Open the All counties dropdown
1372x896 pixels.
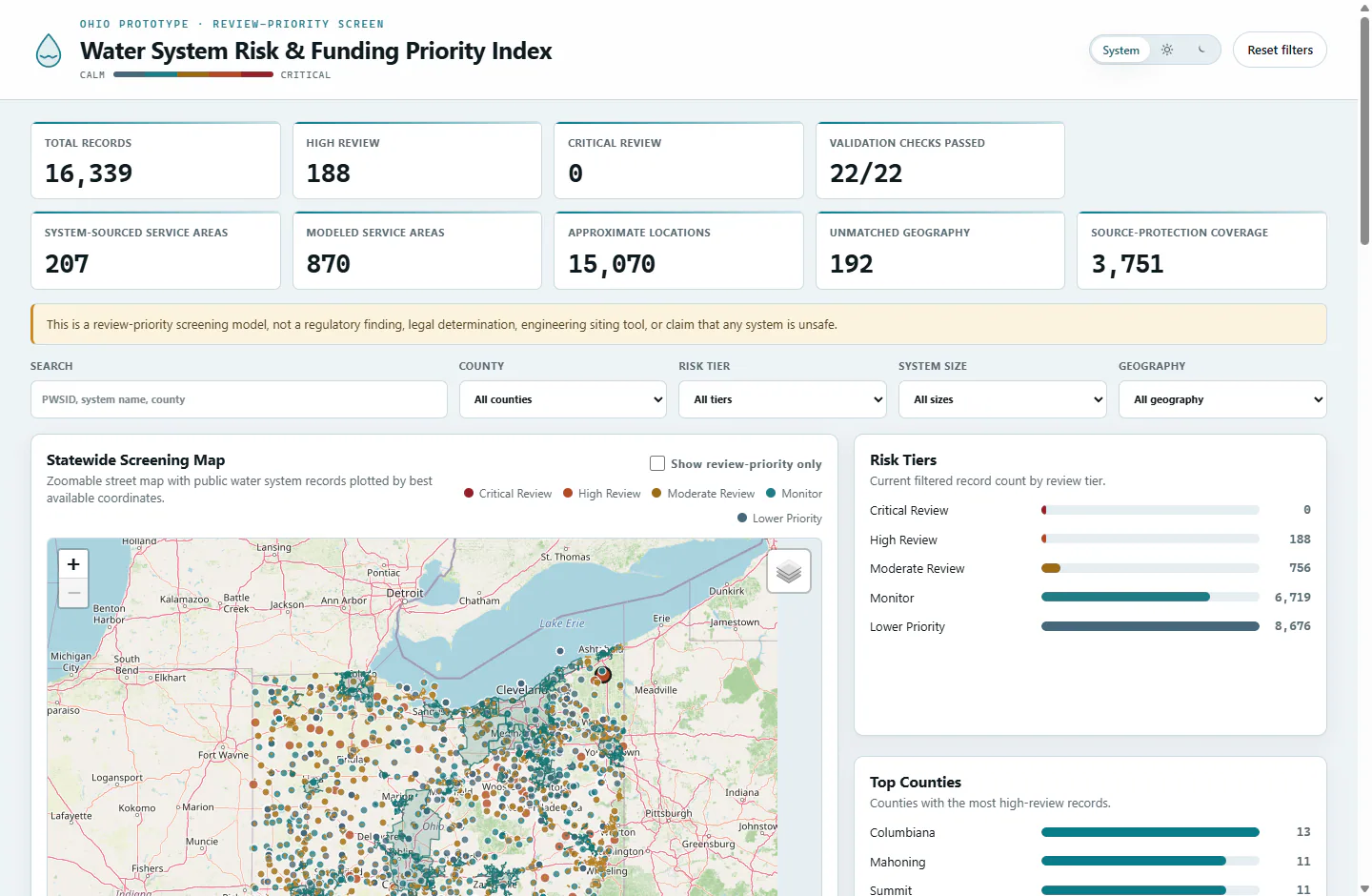click(x=563, y=399)
